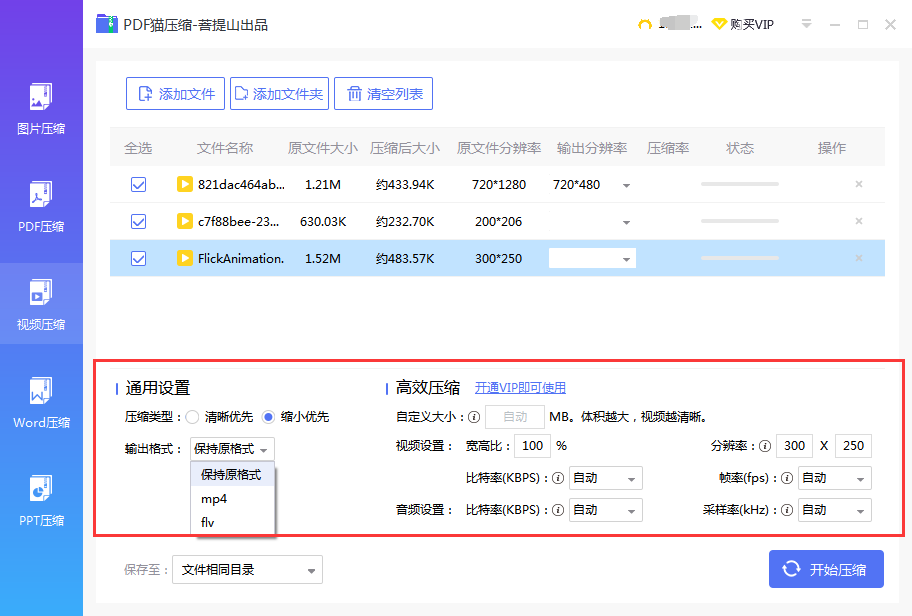Open the 采样率(kHz) dropdown

point(835,510)
